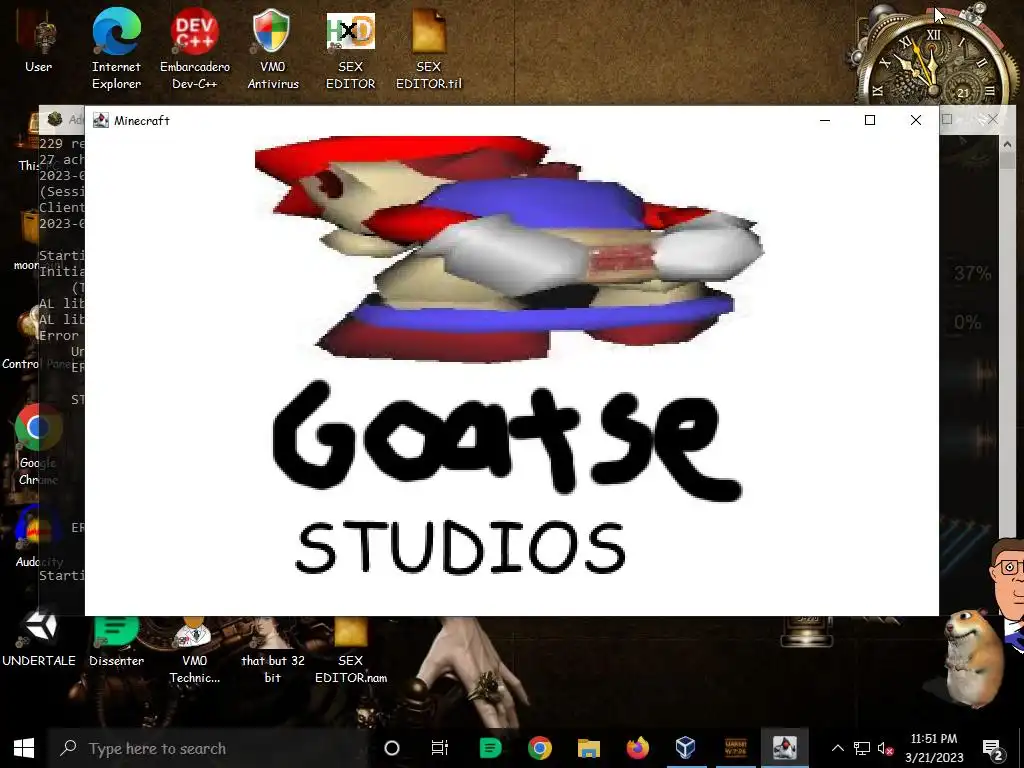This screenshot has height=768, width=1024.
Task: Click the background window scrollbar up arrow
Action: (x=1006, y=144)
